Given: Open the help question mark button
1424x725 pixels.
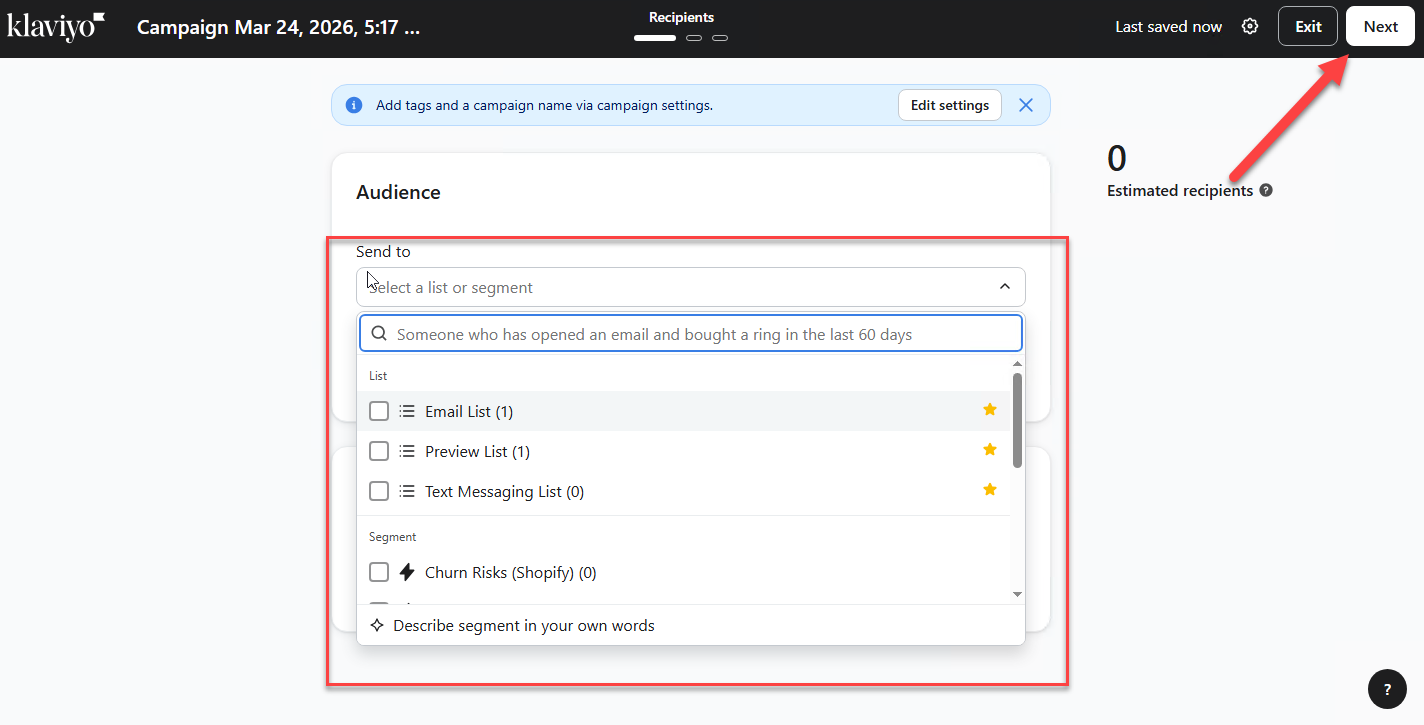Looking at the screenshot, I should (x=1387, y=689).
